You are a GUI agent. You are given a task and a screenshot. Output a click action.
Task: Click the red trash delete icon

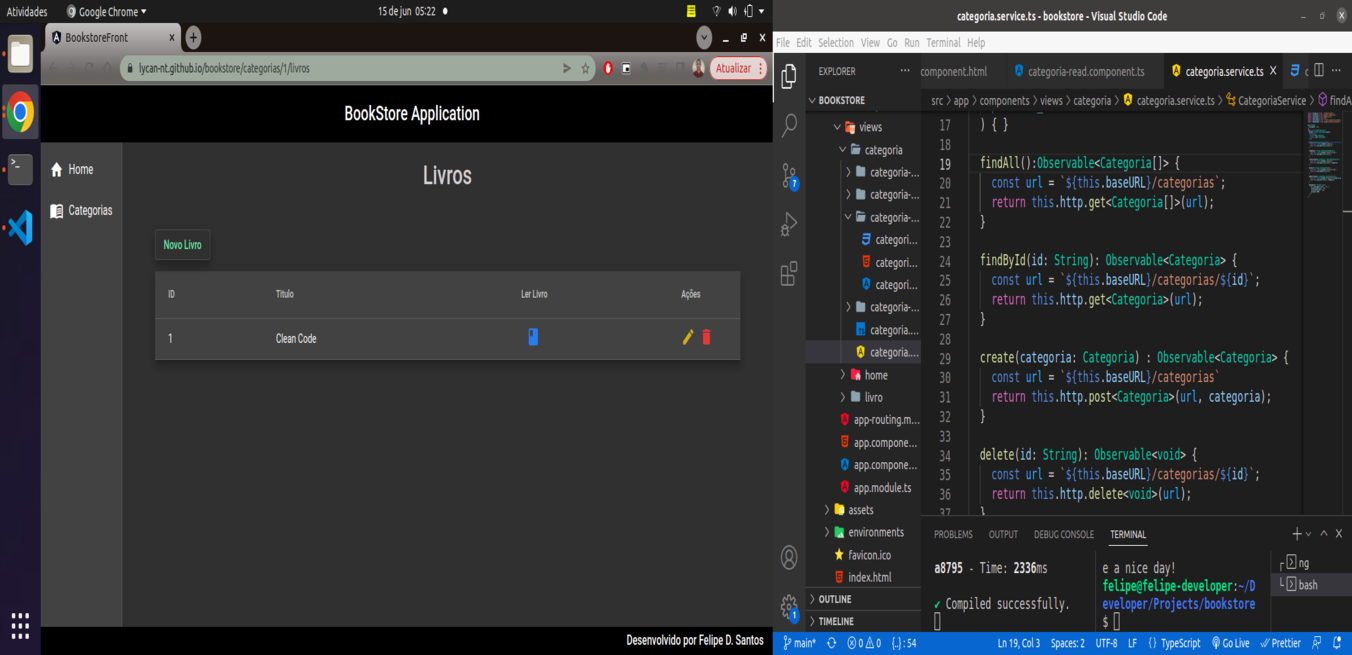coord(706,338)
